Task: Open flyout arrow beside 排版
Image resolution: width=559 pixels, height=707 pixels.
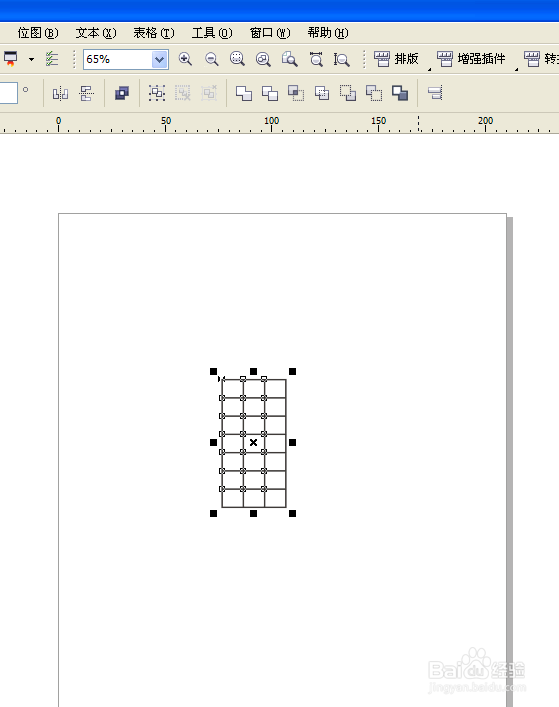Action: tap(429, 69)
